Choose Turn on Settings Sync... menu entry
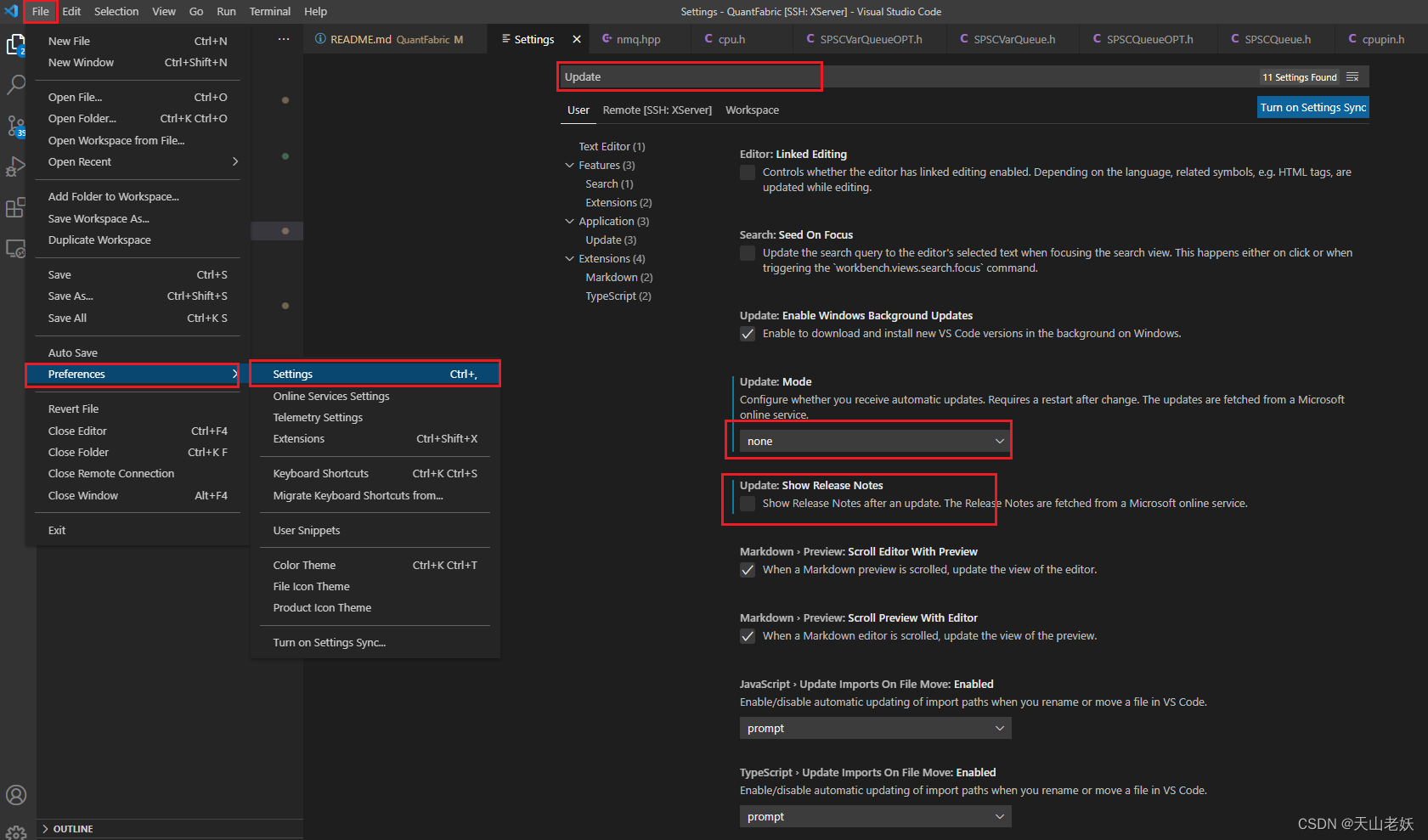This screenshot has height=840, width=1428. 375,642
